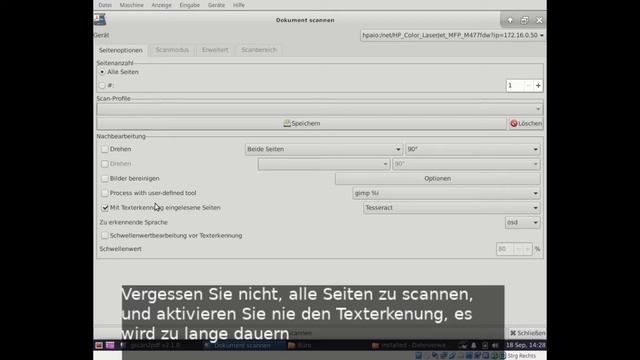Open the Anzeige menu
640x360 pixels.
tap(161, 5)
